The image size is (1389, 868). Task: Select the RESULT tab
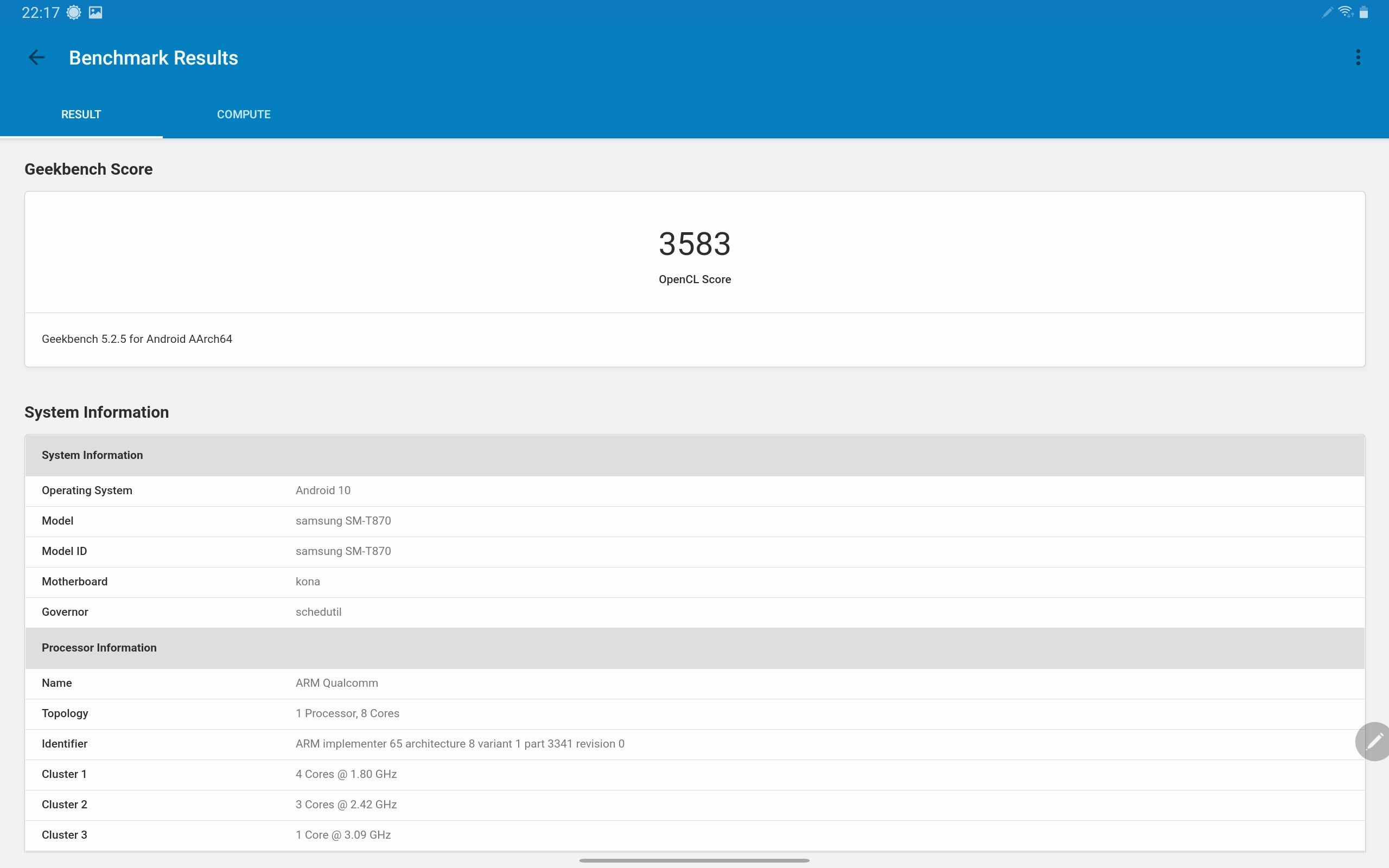coord(81,114)
